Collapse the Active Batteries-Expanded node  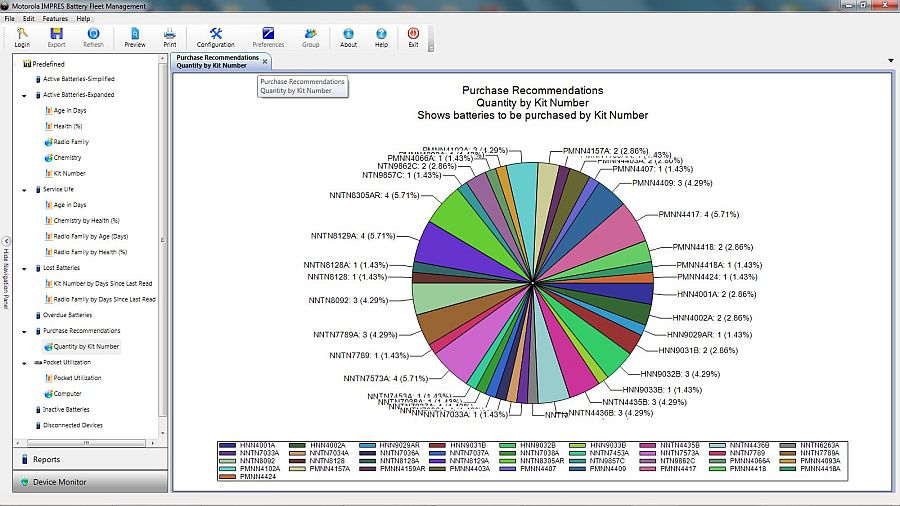pos(24,95)
